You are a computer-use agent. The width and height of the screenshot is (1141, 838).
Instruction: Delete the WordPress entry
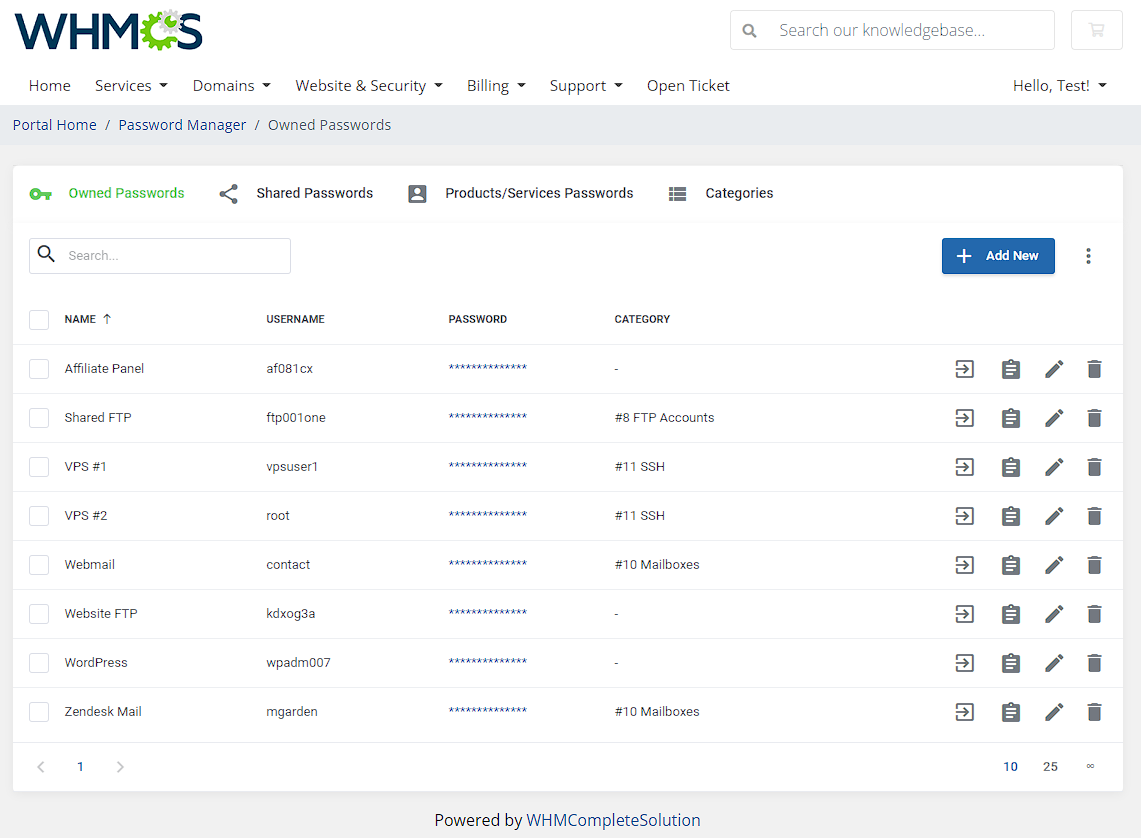(1094, 663)
